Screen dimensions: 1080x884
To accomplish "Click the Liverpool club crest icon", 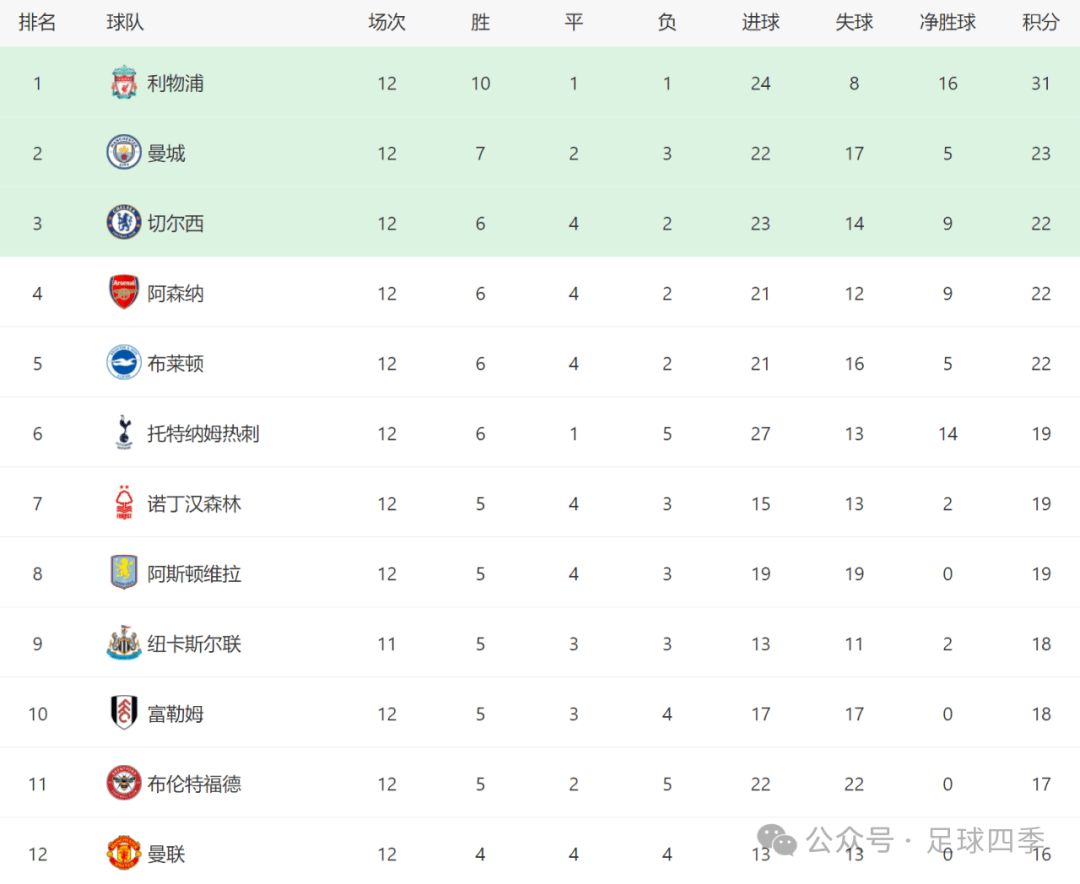I will pyautogui.click(x=123, y=83).
